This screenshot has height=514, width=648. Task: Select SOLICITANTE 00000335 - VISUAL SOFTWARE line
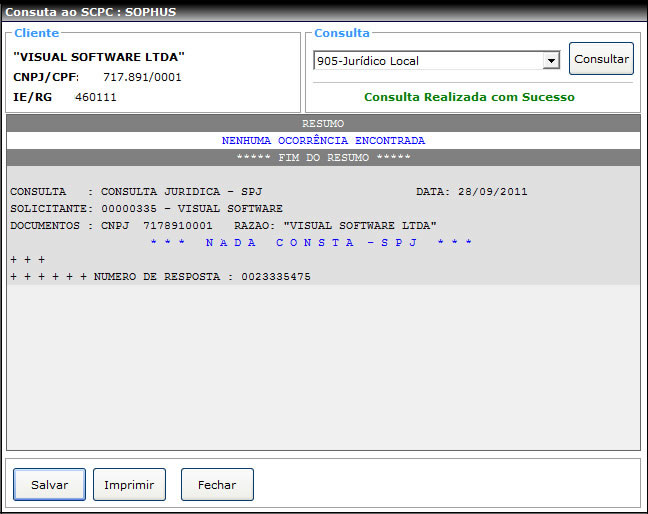pos(146,209)
